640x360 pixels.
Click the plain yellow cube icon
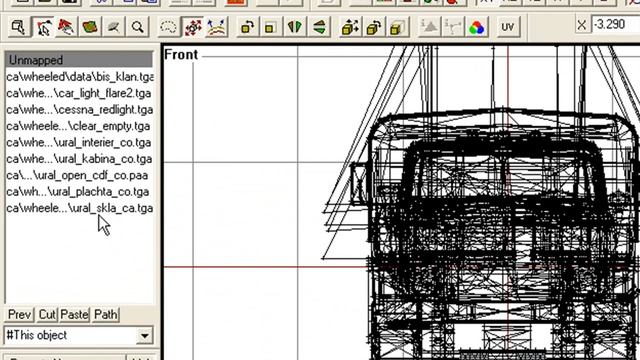(398, 27)
